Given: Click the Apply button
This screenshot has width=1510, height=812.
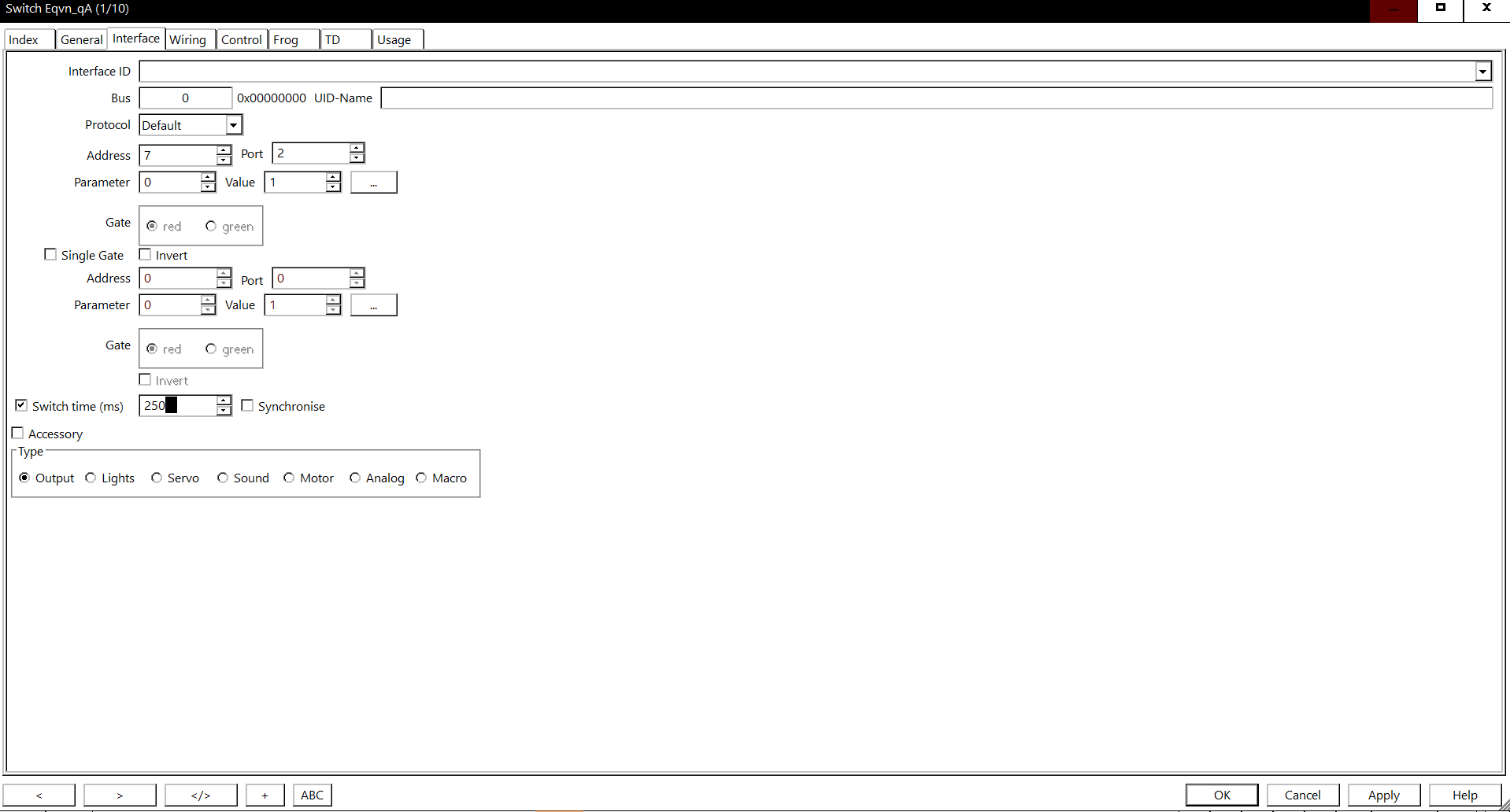Looking at the screenshot, I should click(1383, 795).
